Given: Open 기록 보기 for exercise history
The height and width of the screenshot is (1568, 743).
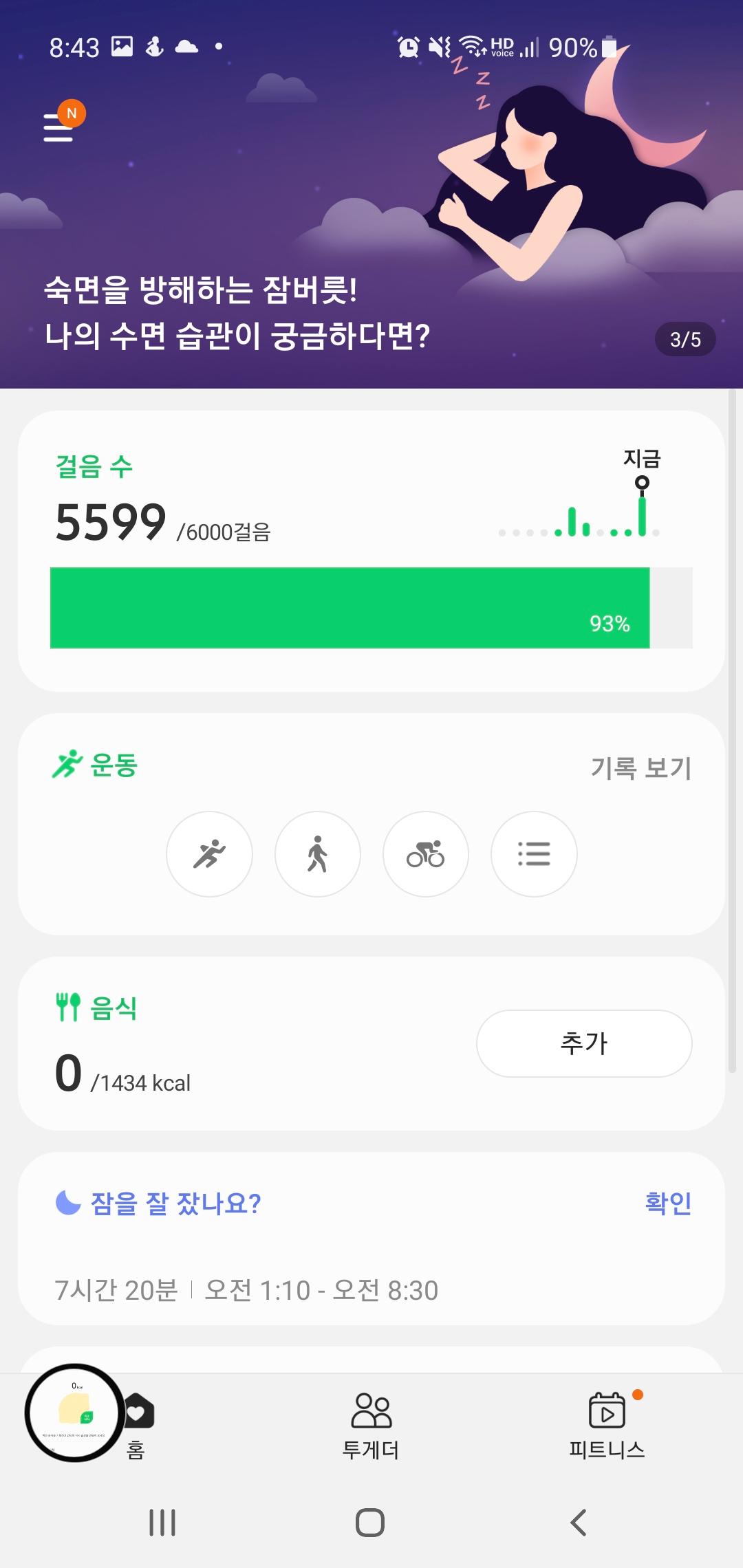Looking at the screenshot, I should click(640, 767).
